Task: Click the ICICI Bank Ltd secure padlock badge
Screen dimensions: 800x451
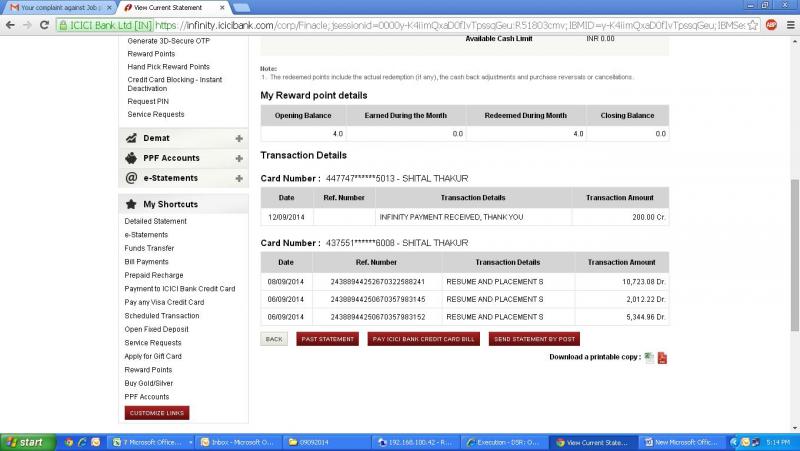Action: pyautogui.click(x=106, y=25)
